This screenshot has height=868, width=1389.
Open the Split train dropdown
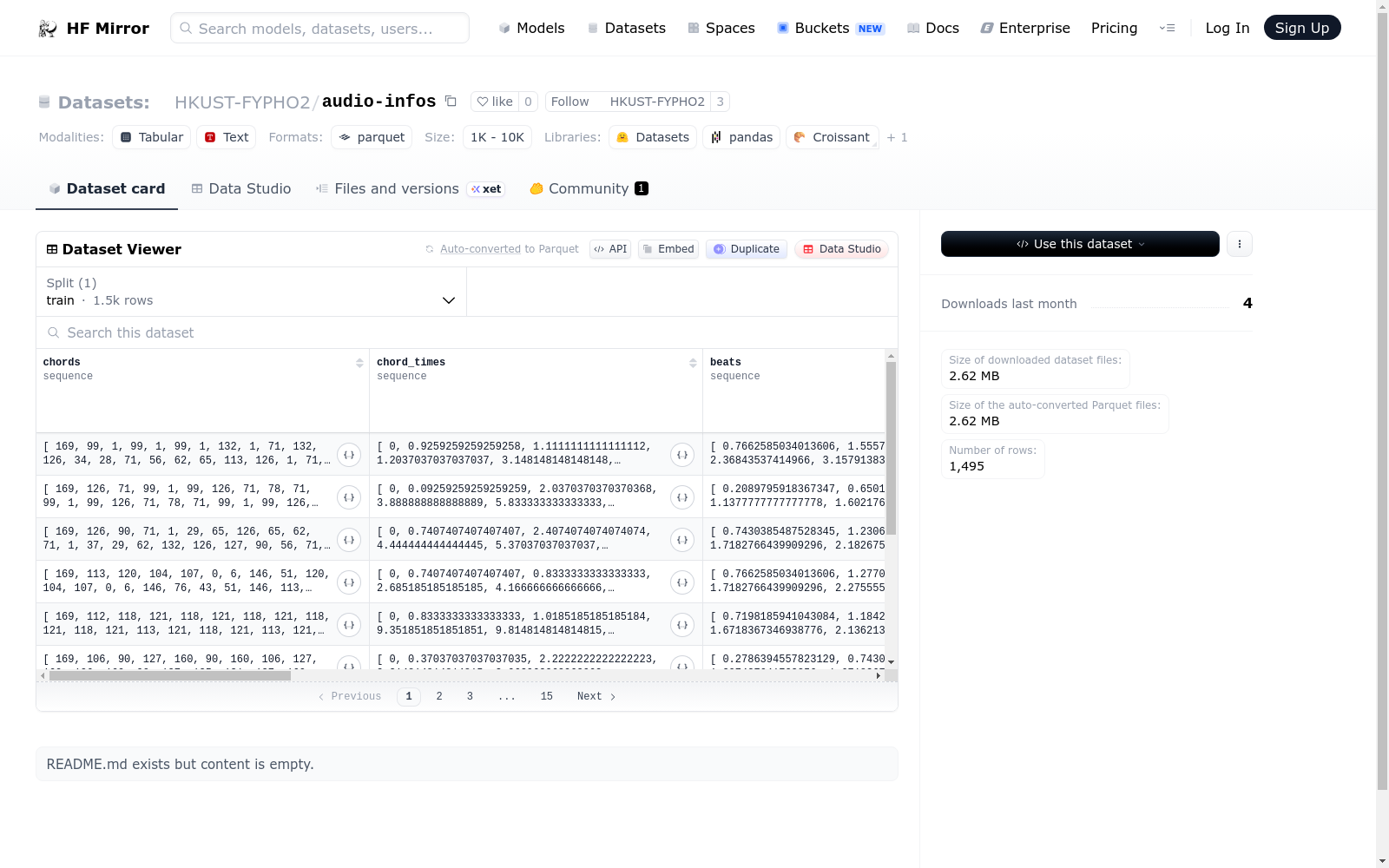(x=251, y=292)
